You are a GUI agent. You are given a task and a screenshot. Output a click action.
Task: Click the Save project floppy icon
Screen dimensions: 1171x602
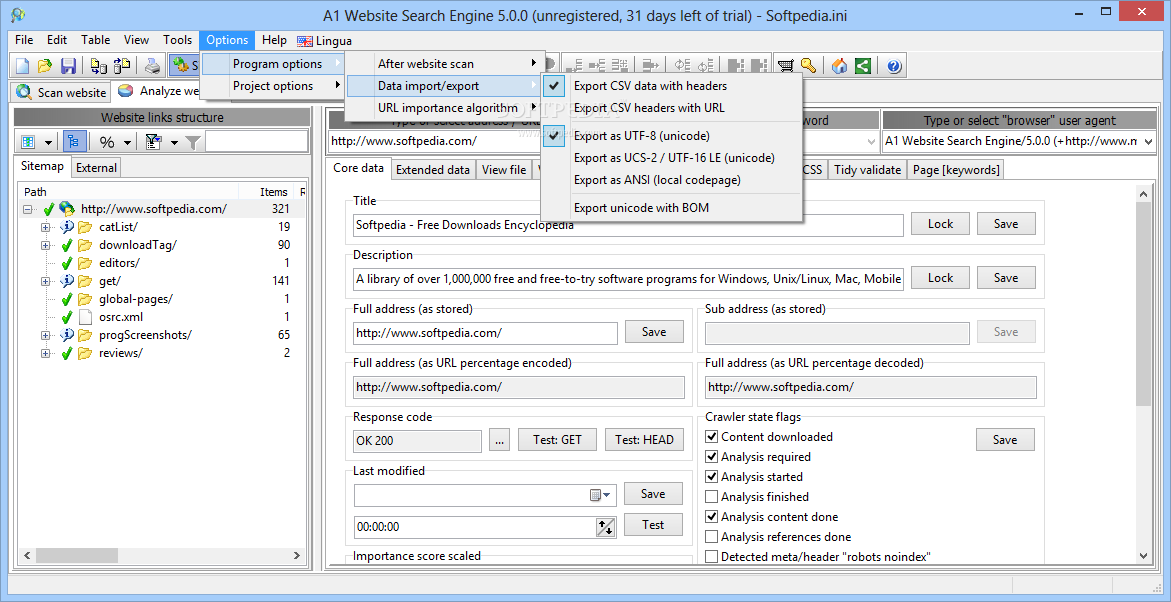point(68,66)
